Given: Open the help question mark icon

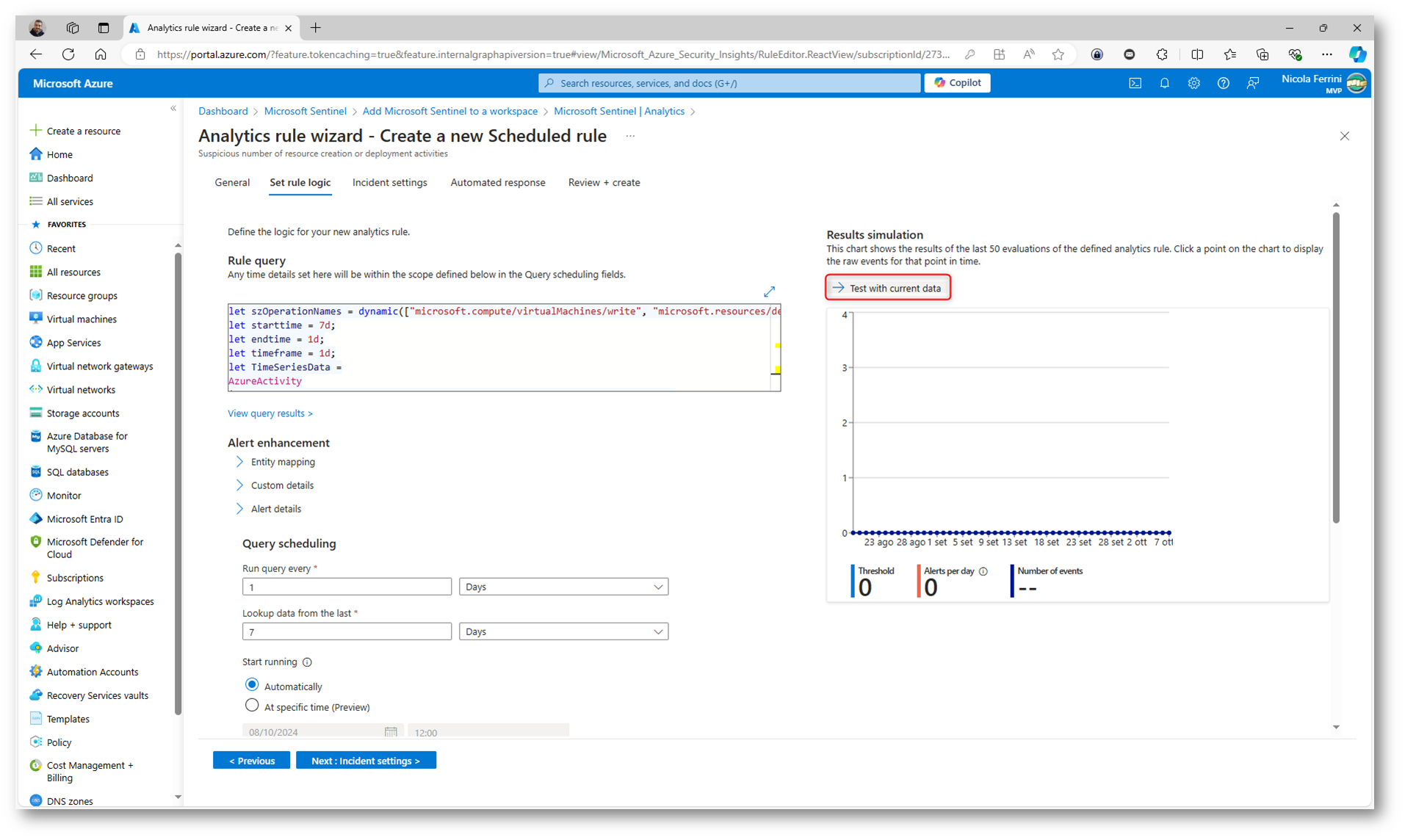Looking at the screenshot, I should 1223,83.
